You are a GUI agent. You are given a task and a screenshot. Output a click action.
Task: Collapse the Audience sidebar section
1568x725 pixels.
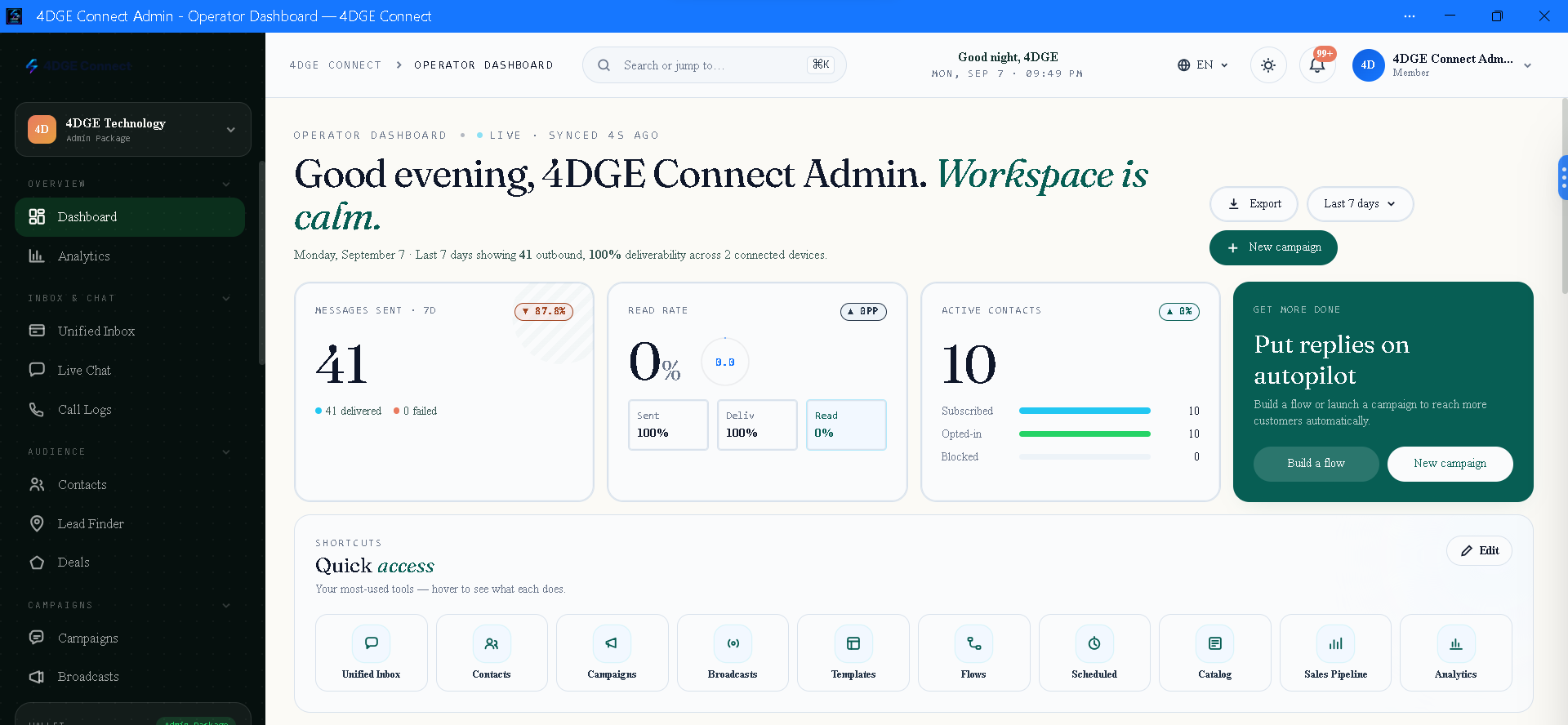(x=226, y=451)
